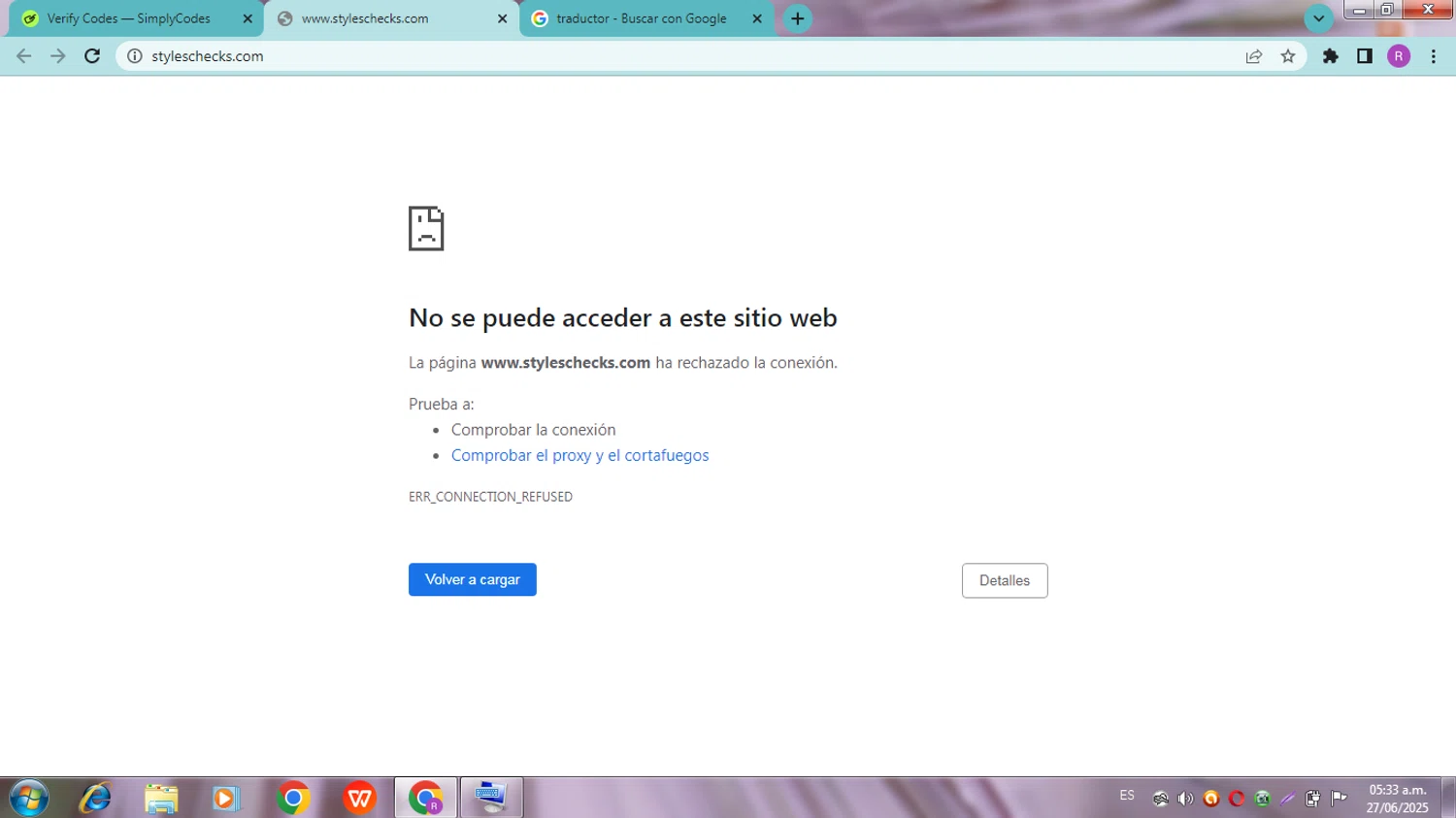
Task: Open the Extensions puzzle icon
Action: click(x=1331, y=56)
